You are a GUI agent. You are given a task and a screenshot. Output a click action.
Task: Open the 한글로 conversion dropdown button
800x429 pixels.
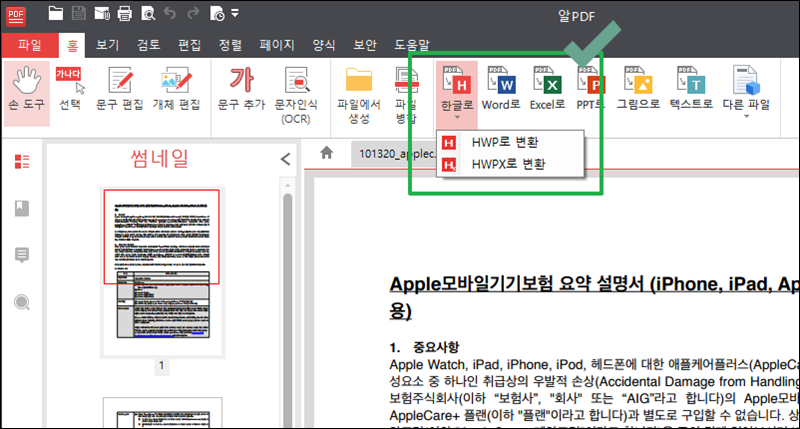click(457, 94)
